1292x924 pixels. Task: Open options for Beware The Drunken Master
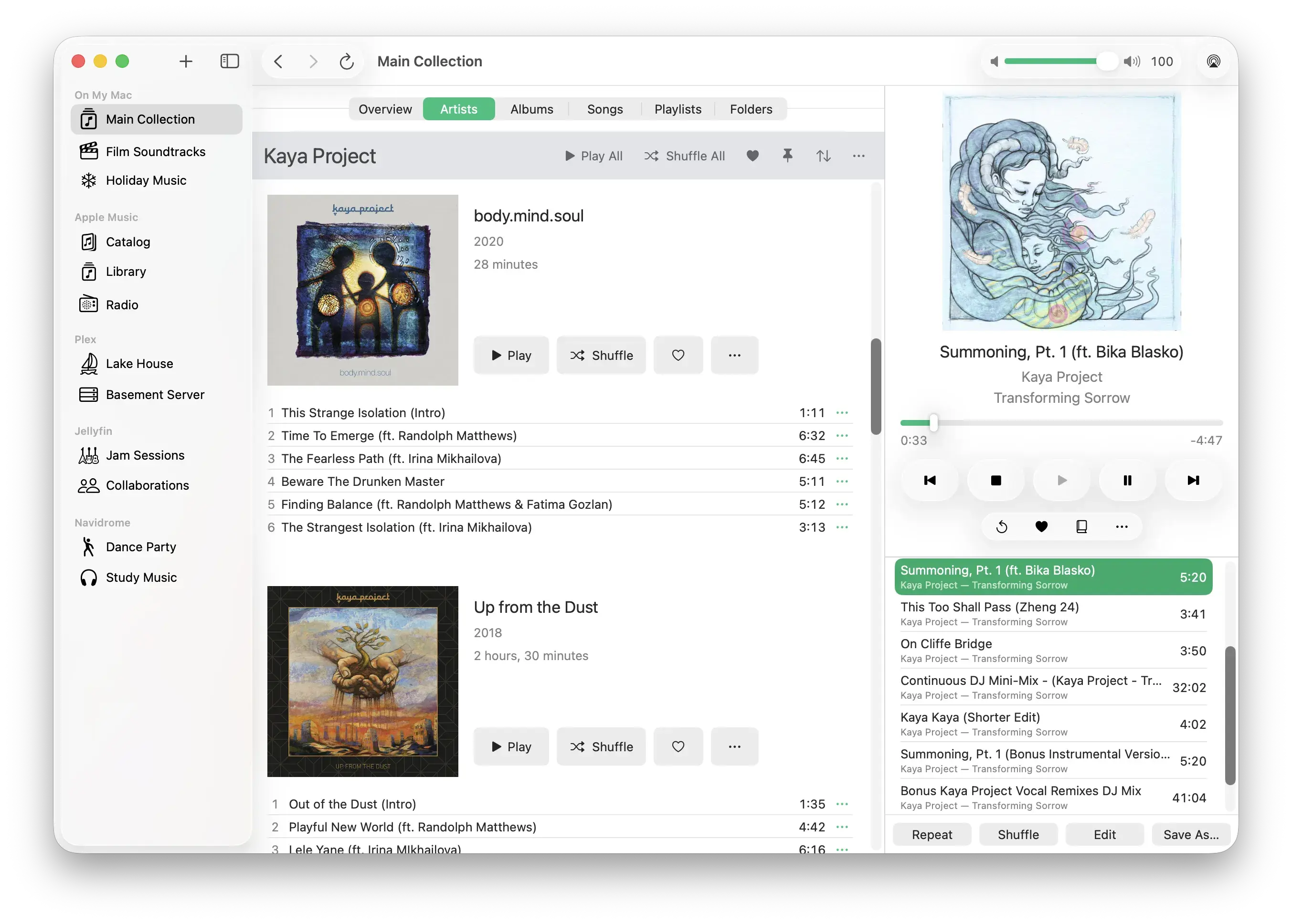[x=842, y=482]
